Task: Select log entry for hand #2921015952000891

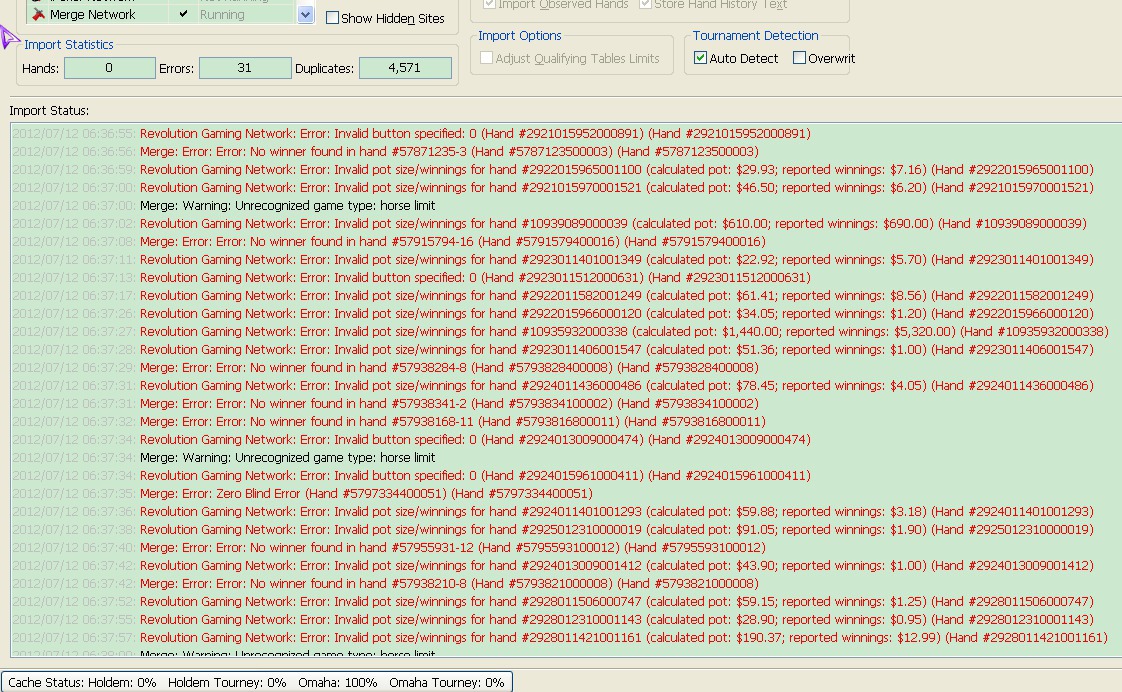Action: 411,133
